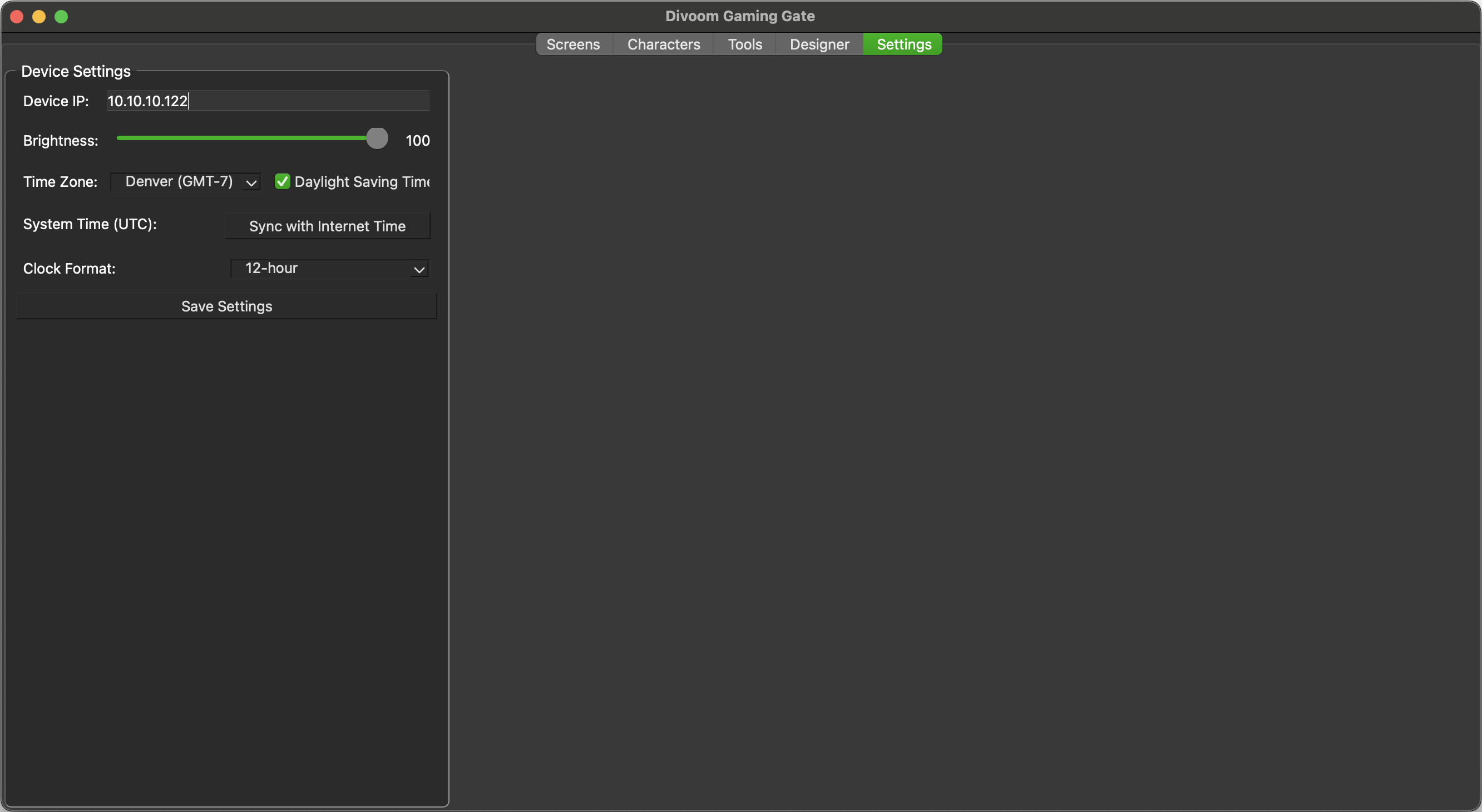Open the Characters tab

click(x=663, y=44)
